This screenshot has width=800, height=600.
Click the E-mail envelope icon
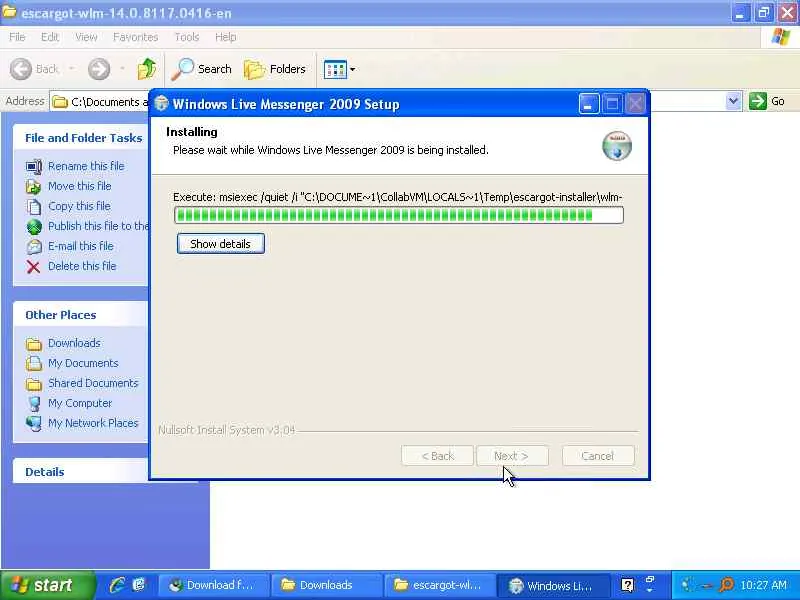[x=34, y=246]
